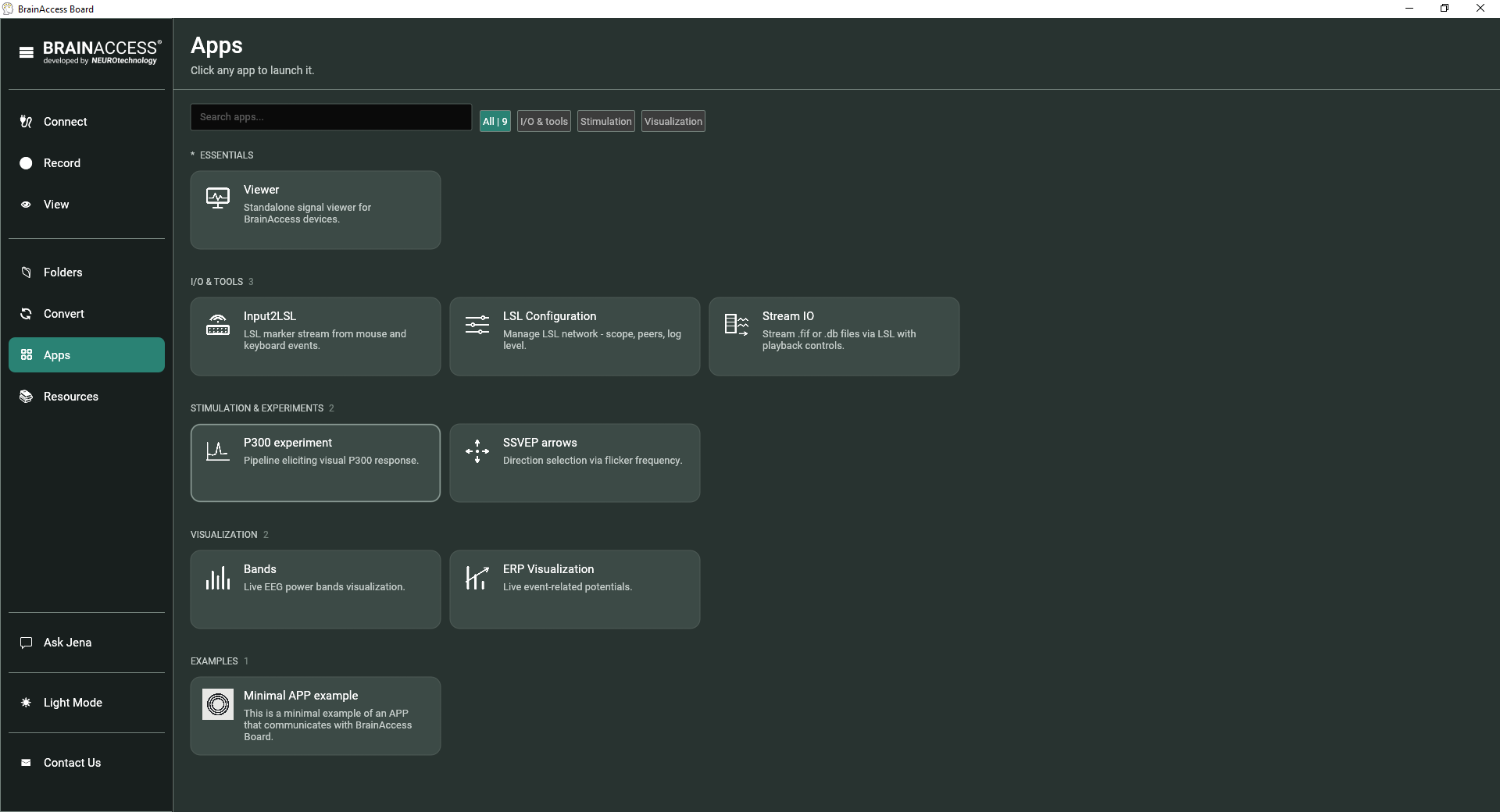This screenshot has height=812, width=1500.
Task: Open the Ask Jena assistant label
Action: pyautogui.click(x=68, y=643)
